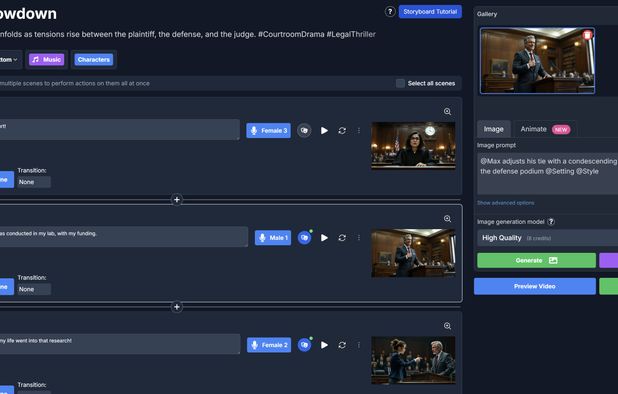Toggle voice effect icon in Female 3 row
Screen dimensions: 618x394
point(304,130)
